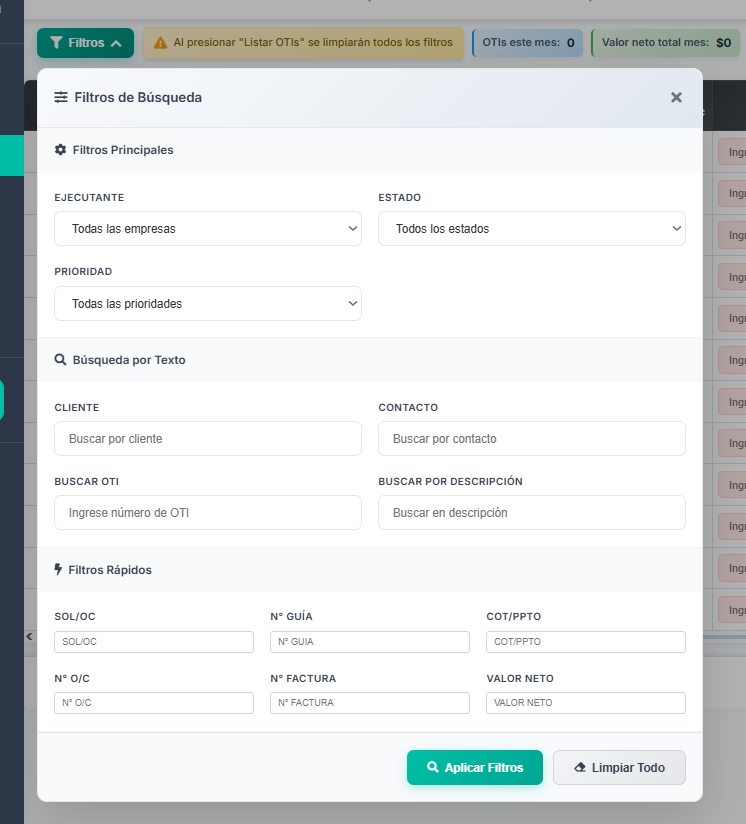
Task: Click the sliders icon beside Filtros de Búsqueda
Action: pyautogui.click(x=61, y=97)
